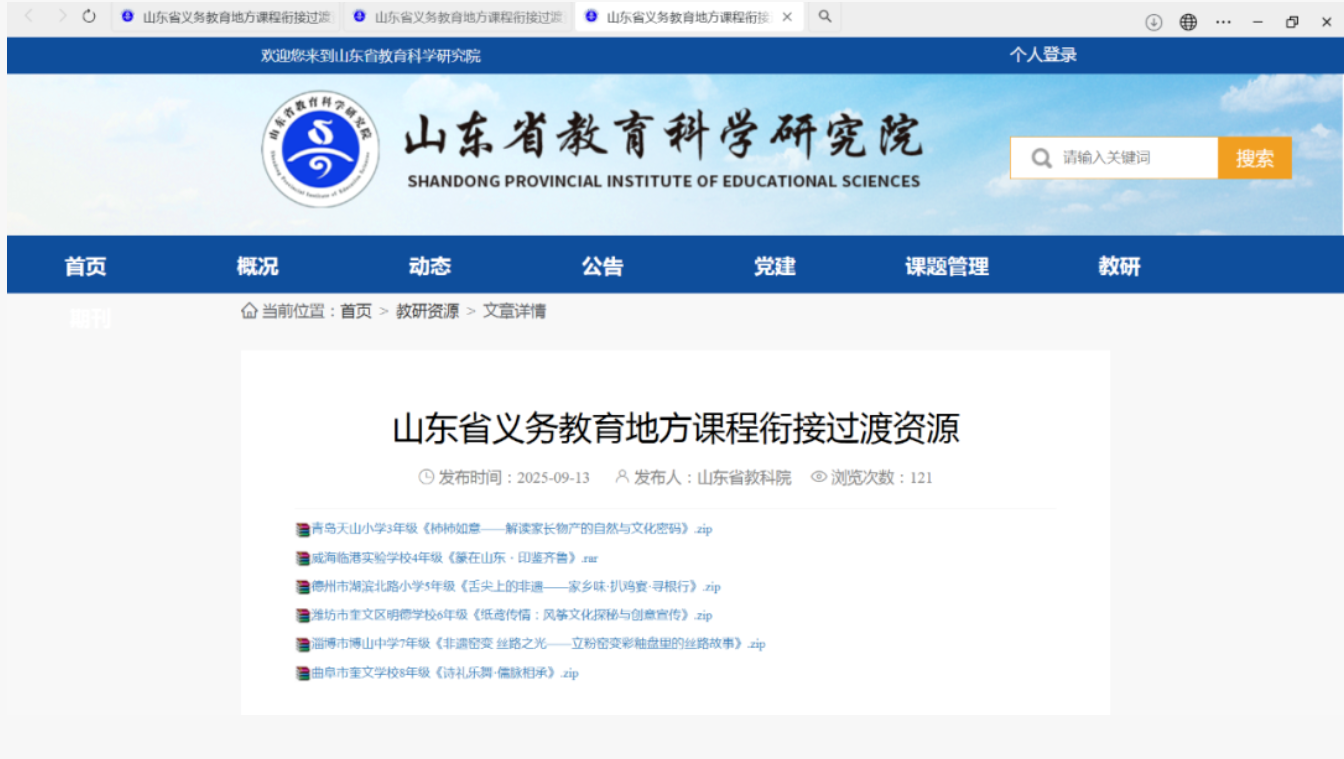
Task: Click the browser back arrow
Action: (29, 17)
